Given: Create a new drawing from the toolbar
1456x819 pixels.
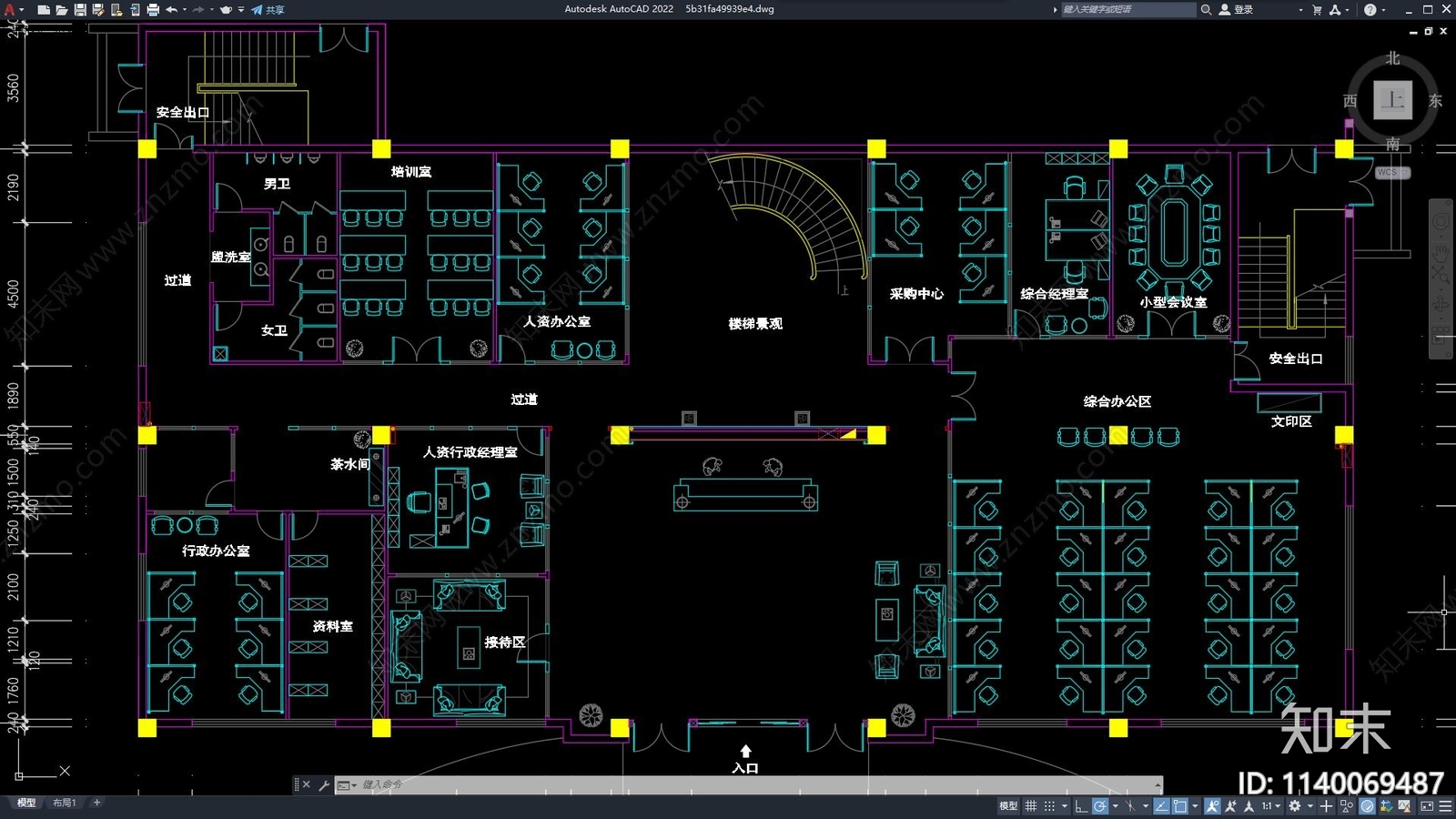Looking at the screenshot, I should tap(44, 9).
